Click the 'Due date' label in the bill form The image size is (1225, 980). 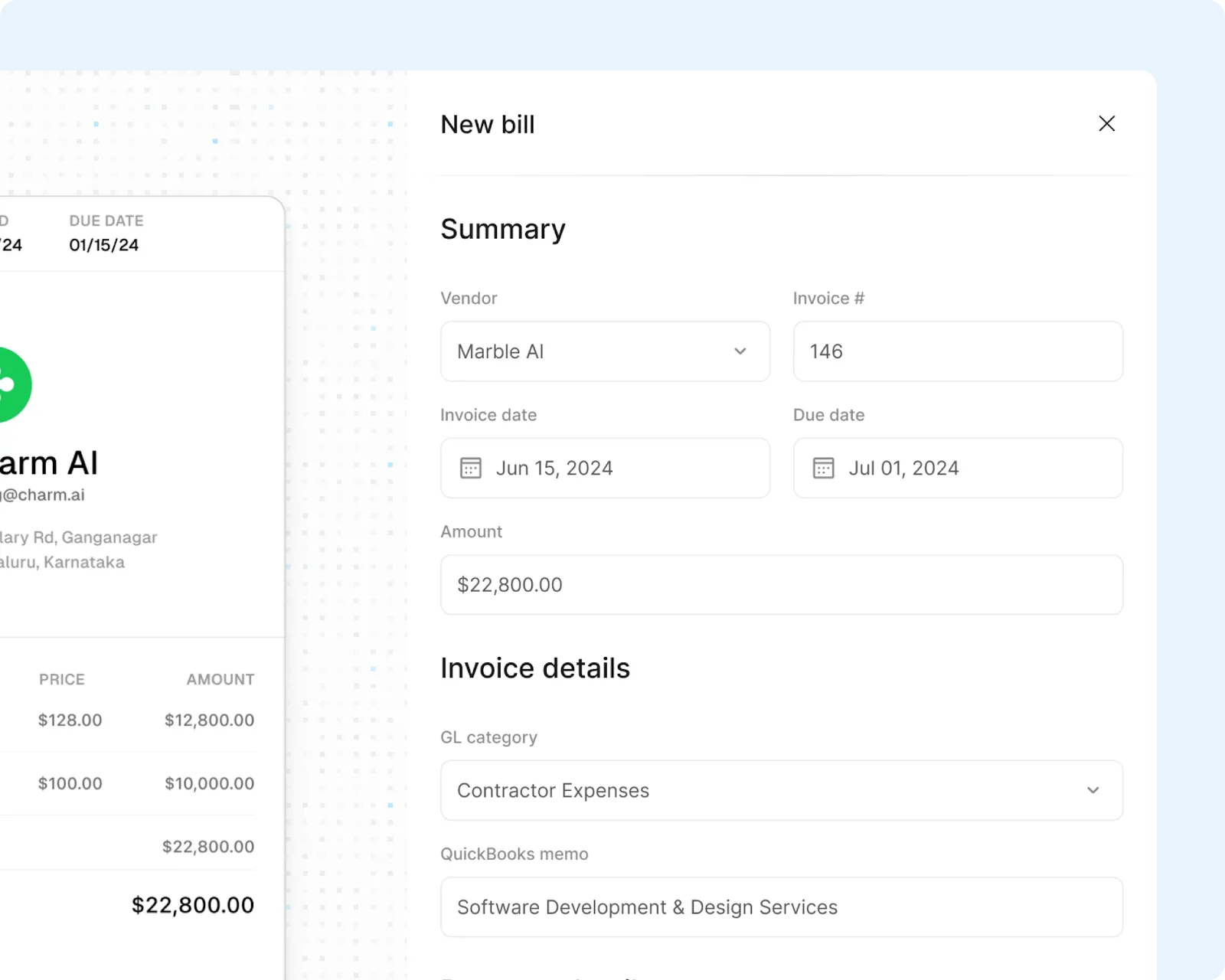(x=828, y=415)
